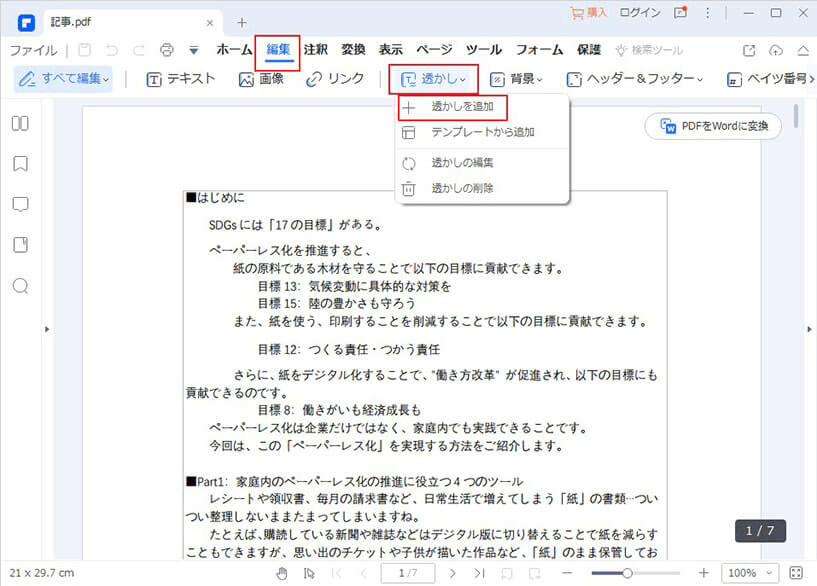Click the print icon in toolbar
The image size is (817, 586).
point(167,50)
